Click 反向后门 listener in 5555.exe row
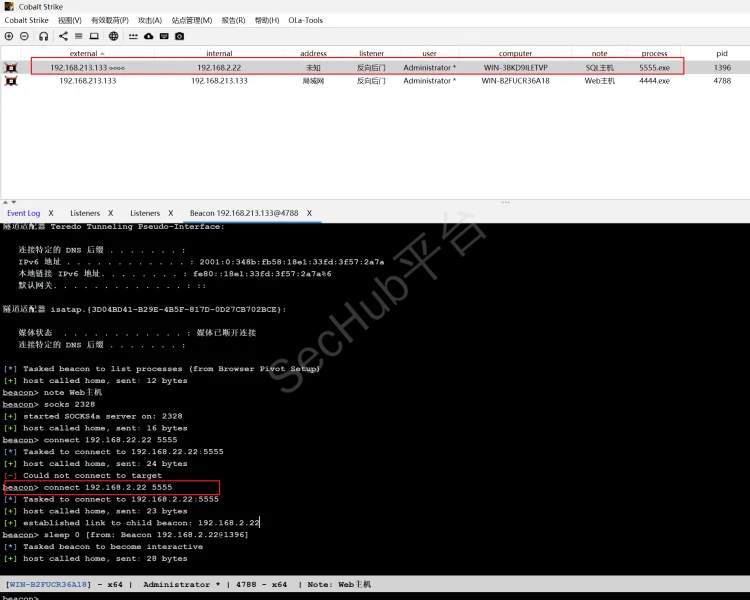The image size is (750, 600). tap(371, 67)
